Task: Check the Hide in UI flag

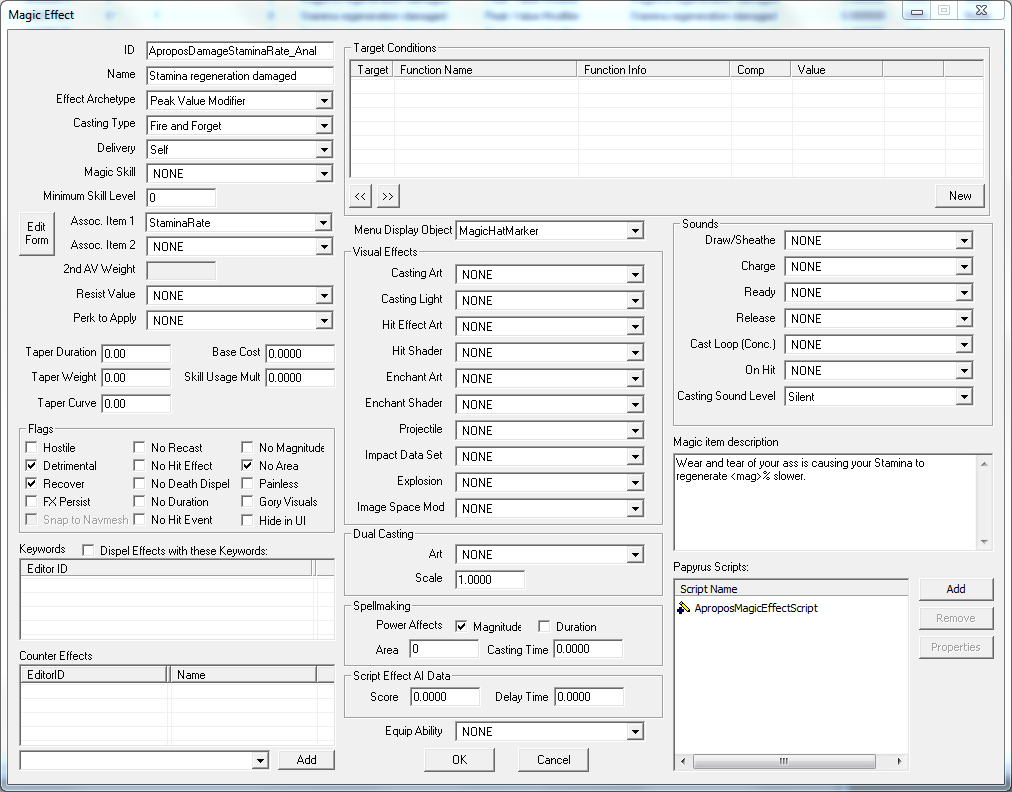Action: click(x=247, y=520)
